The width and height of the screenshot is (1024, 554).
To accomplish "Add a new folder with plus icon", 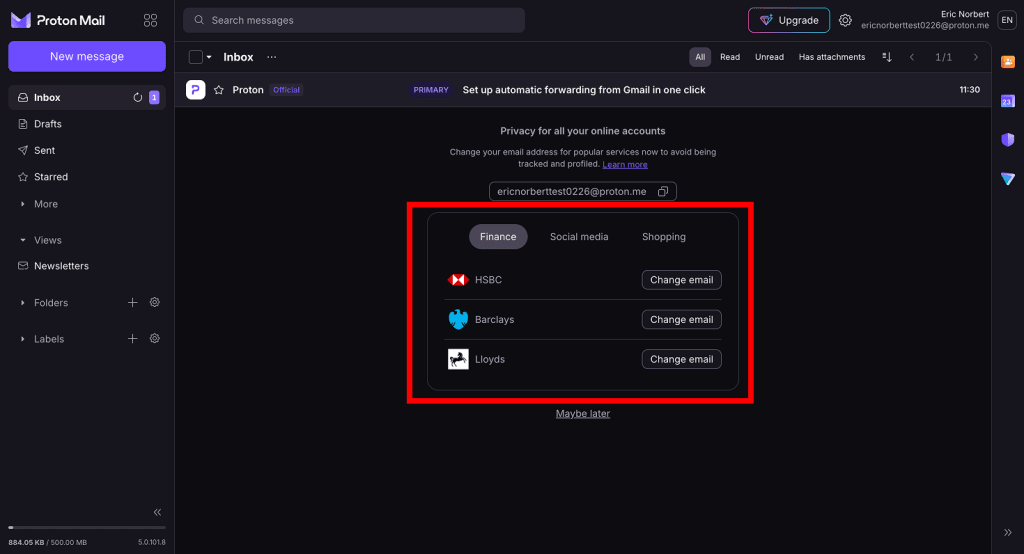I will click(133, 302).
